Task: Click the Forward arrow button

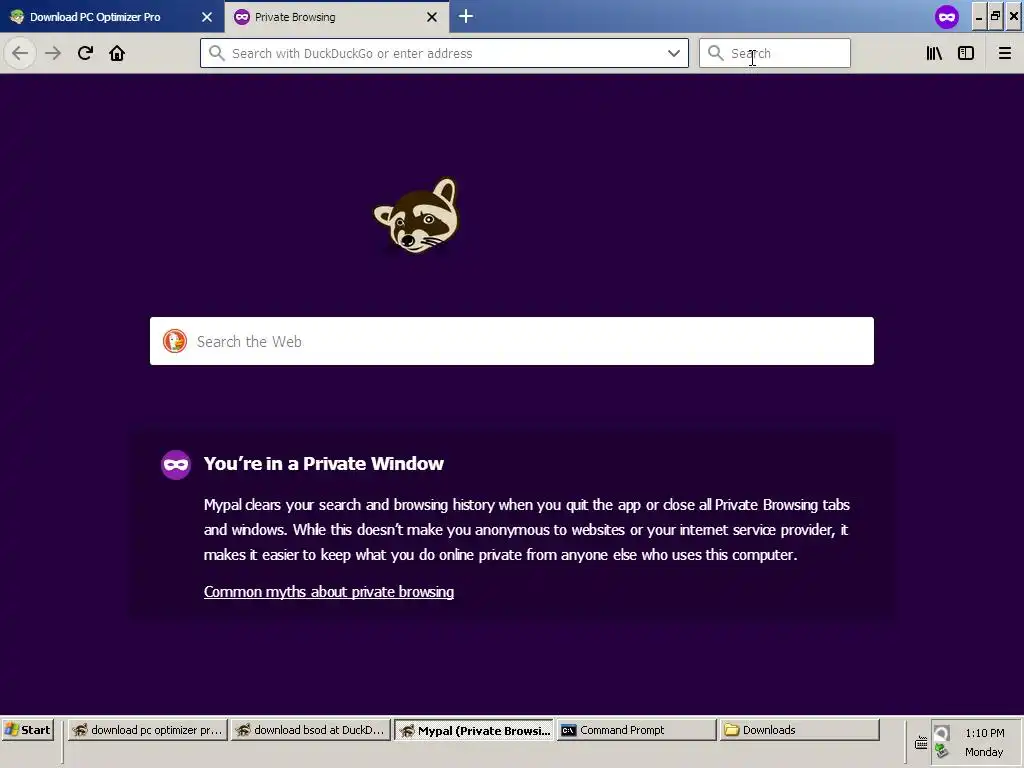Action: pyautogui.click(x=53, y=53)
